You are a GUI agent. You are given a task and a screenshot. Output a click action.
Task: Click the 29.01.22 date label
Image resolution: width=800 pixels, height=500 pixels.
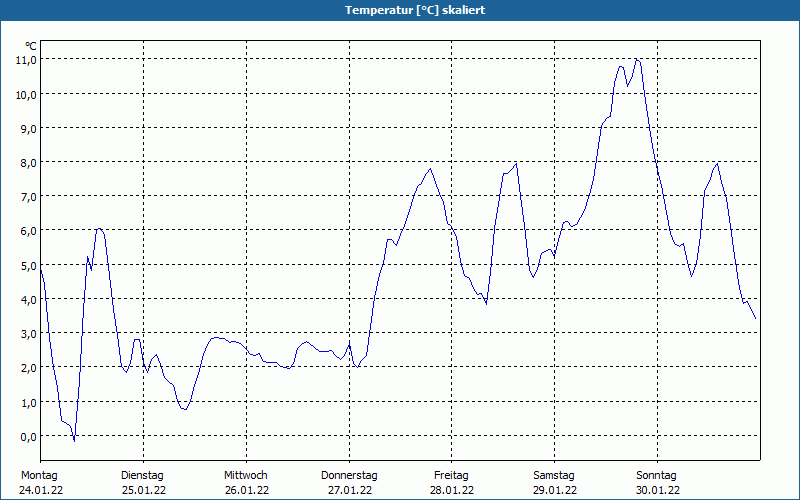click(554, 490)
